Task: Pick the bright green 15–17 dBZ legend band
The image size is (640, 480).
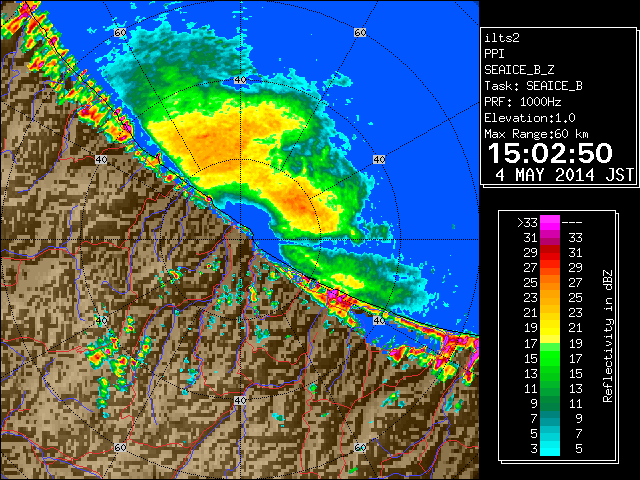Action: coord(550,358)
